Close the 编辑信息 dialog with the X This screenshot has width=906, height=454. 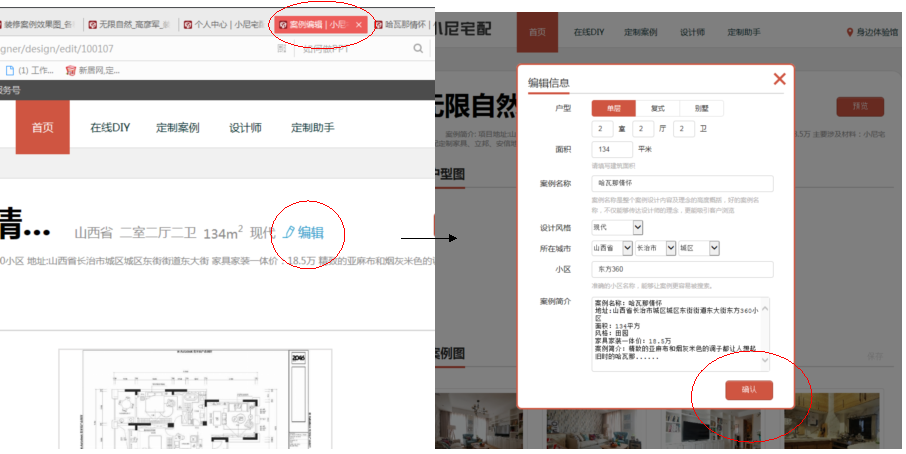coord(779,79)
